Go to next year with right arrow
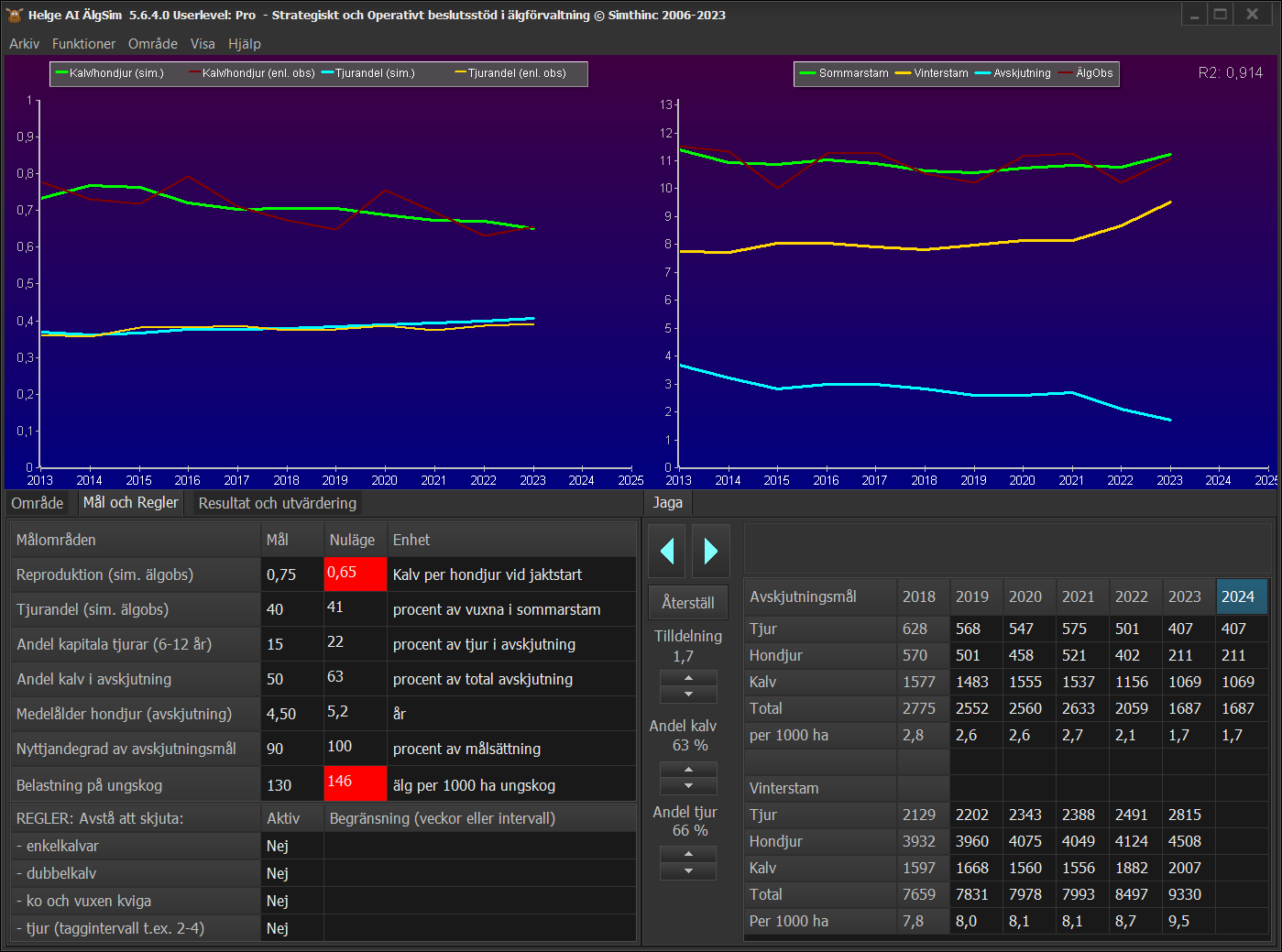 coord(710,551)
